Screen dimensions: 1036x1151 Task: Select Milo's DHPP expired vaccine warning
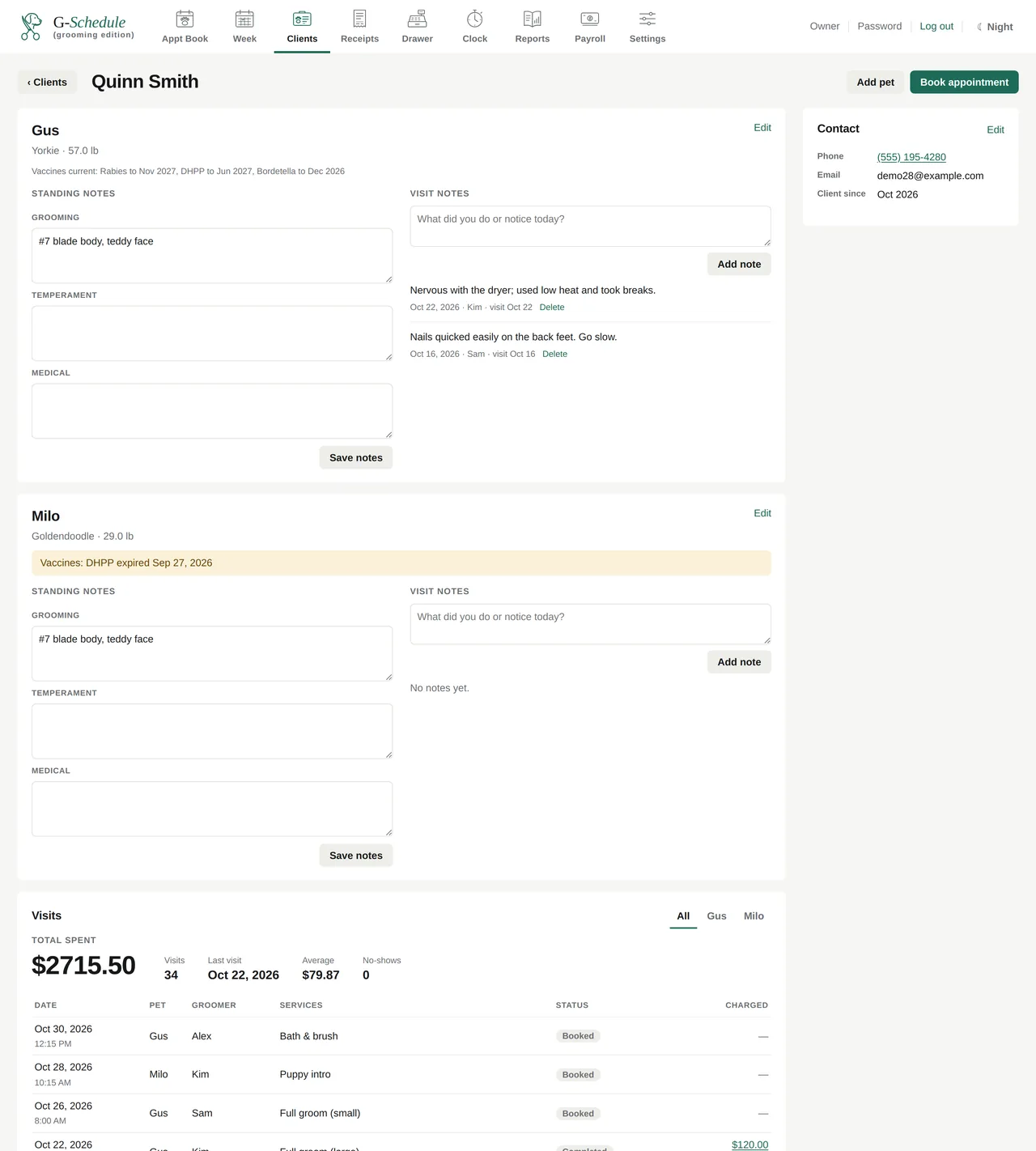pyautogui.click(x=401, y=563)
